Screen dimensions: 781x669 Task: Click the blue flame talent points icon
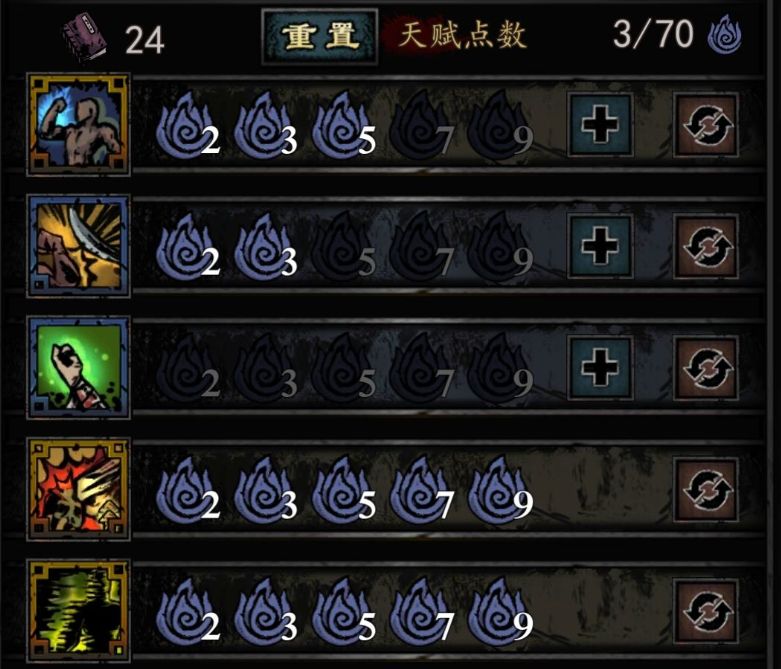(x=725, y=34)
